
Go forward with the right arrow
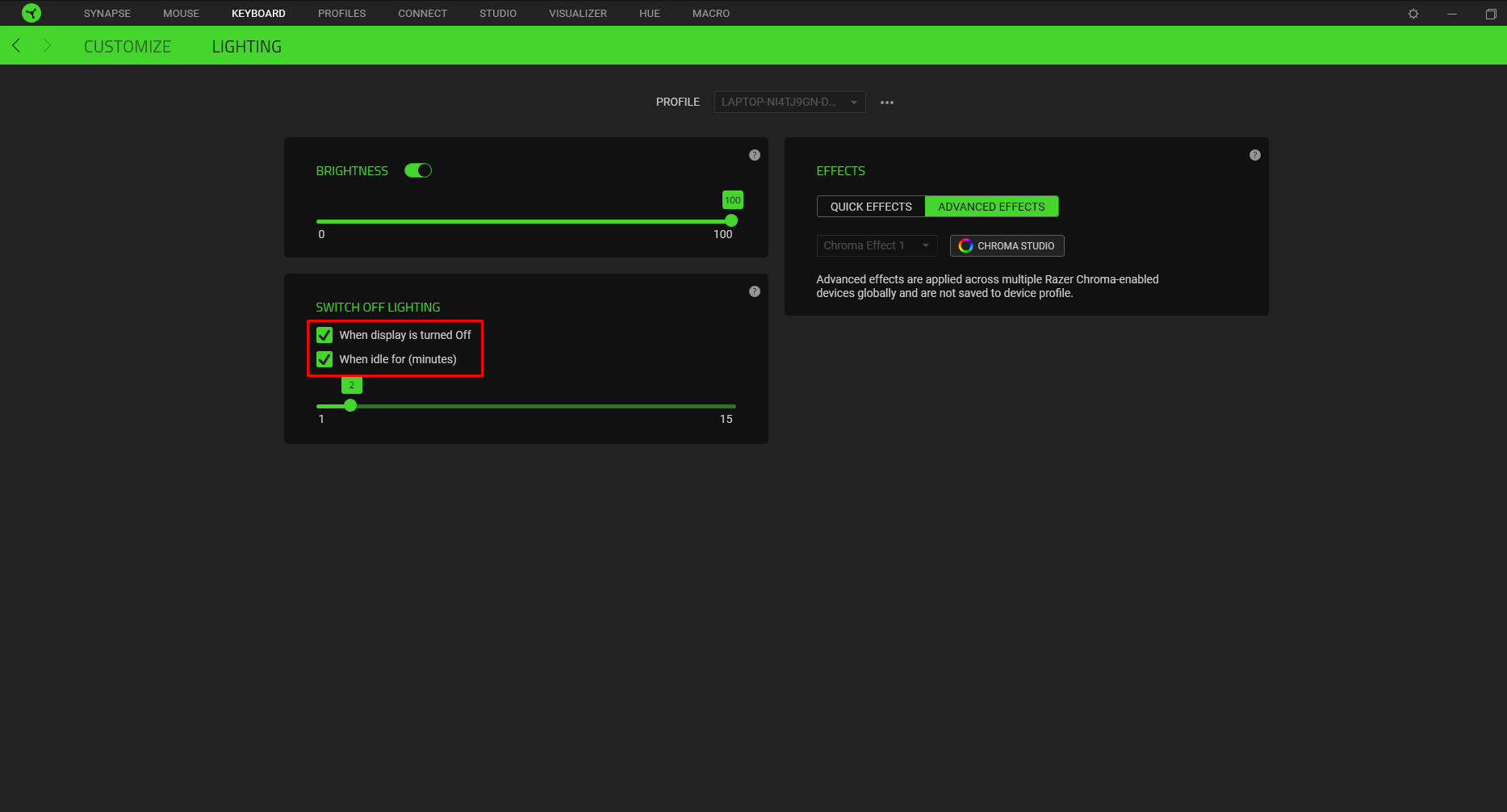pos(47,45)
